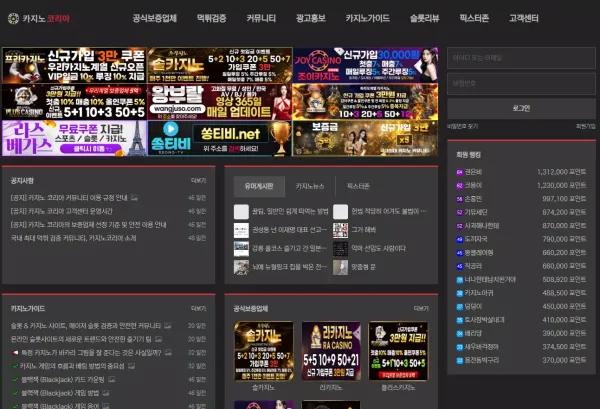Click 더보기 in the 공식보증업체 panel

(421, 308)
